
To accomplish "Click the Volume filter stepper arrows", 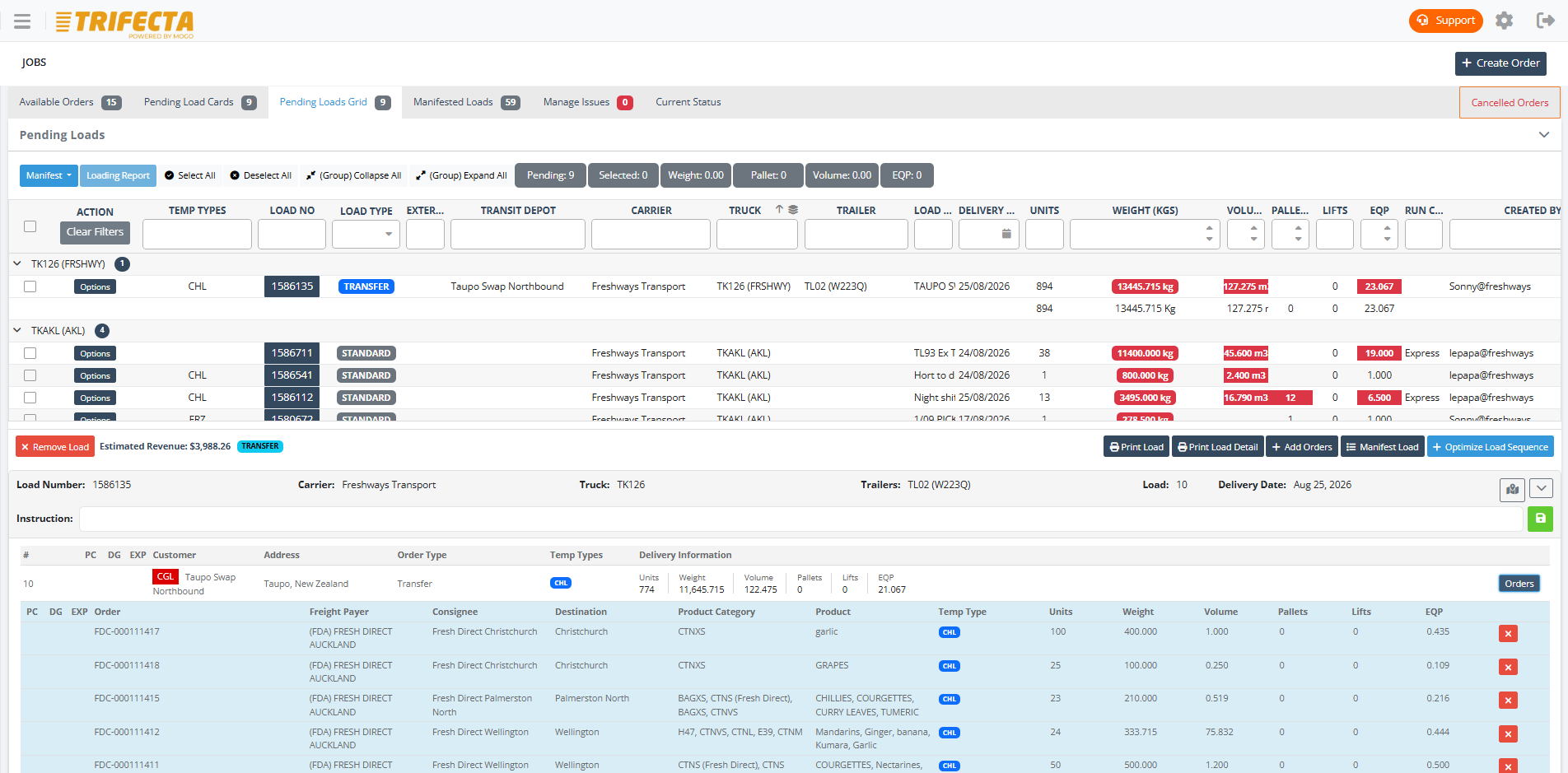I will tap(1253, 234).
